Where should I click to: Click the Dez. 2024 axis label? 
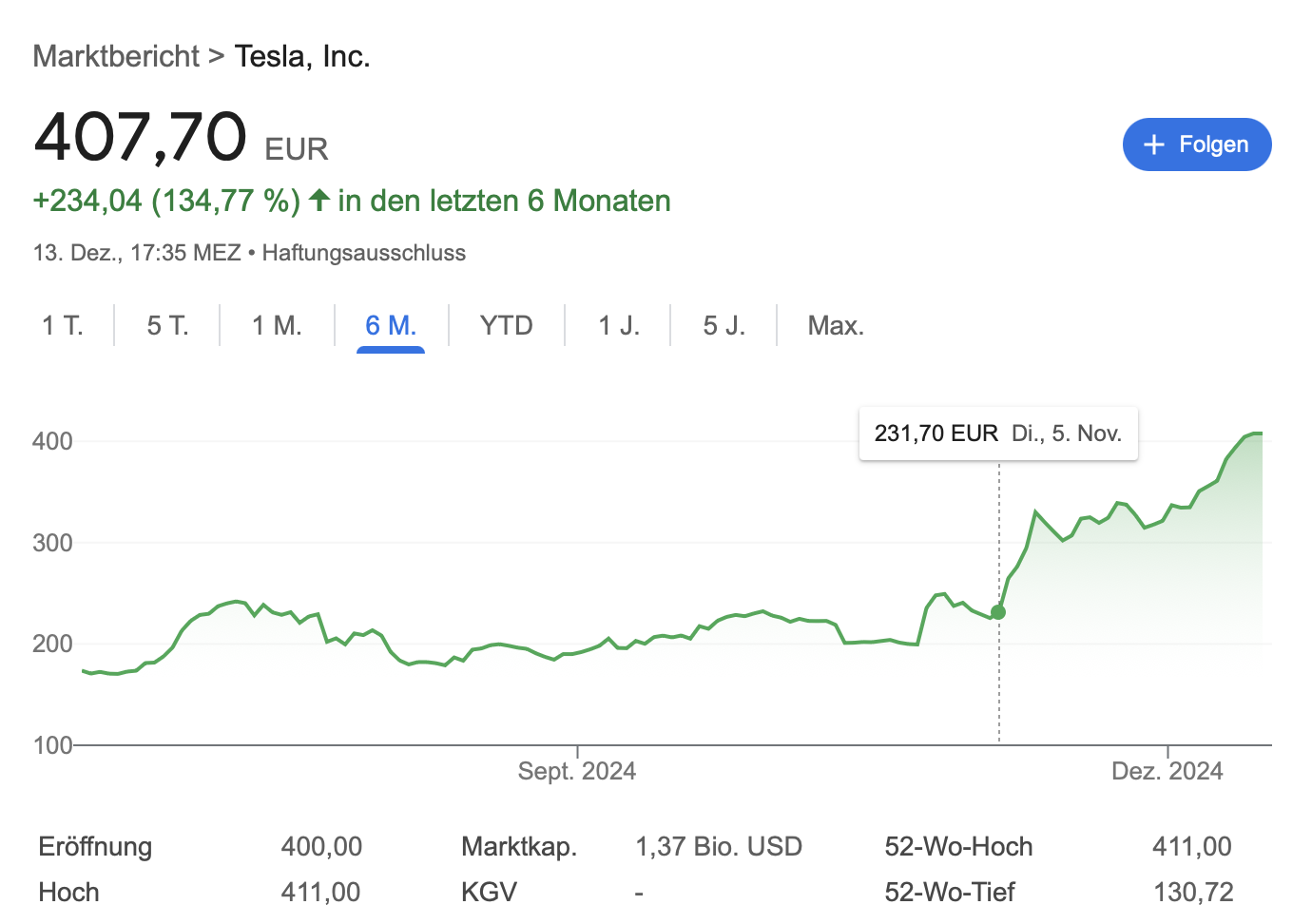[1167, 771]
